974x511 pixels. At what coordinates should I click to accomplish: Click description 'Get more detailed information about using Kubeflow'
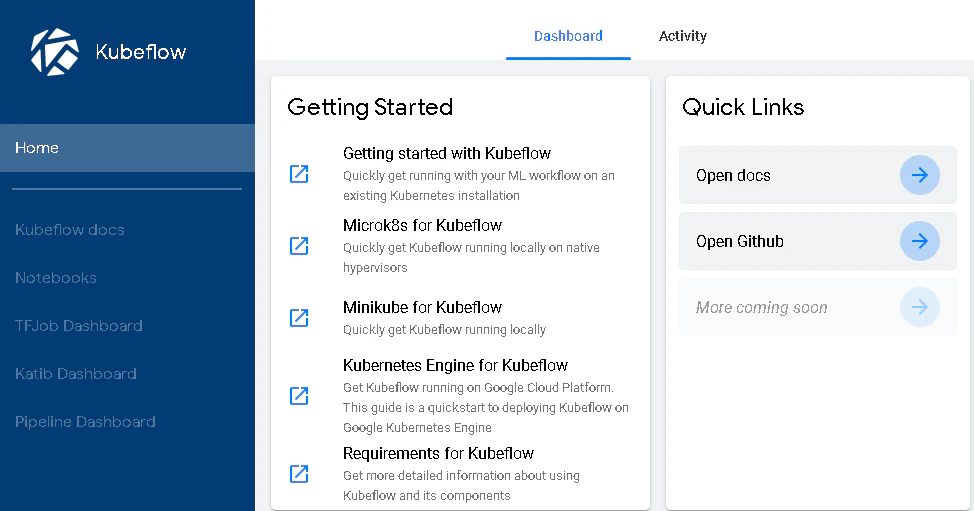[462, 486]
